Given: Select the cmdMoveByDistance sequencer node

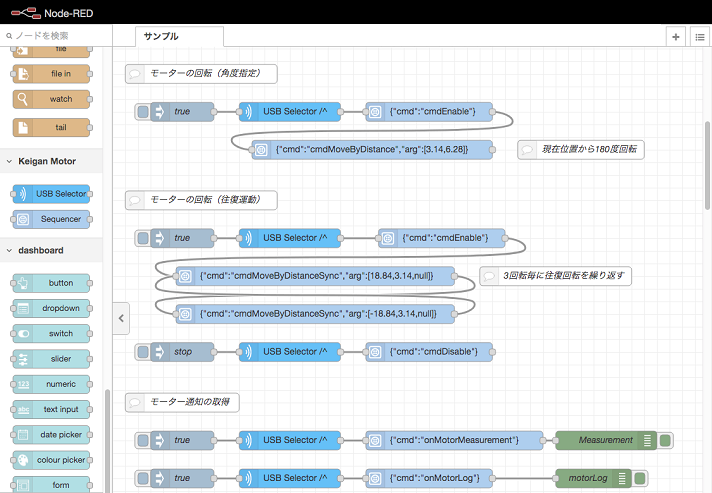Looking at the screenshot, I should click(372, 149).
